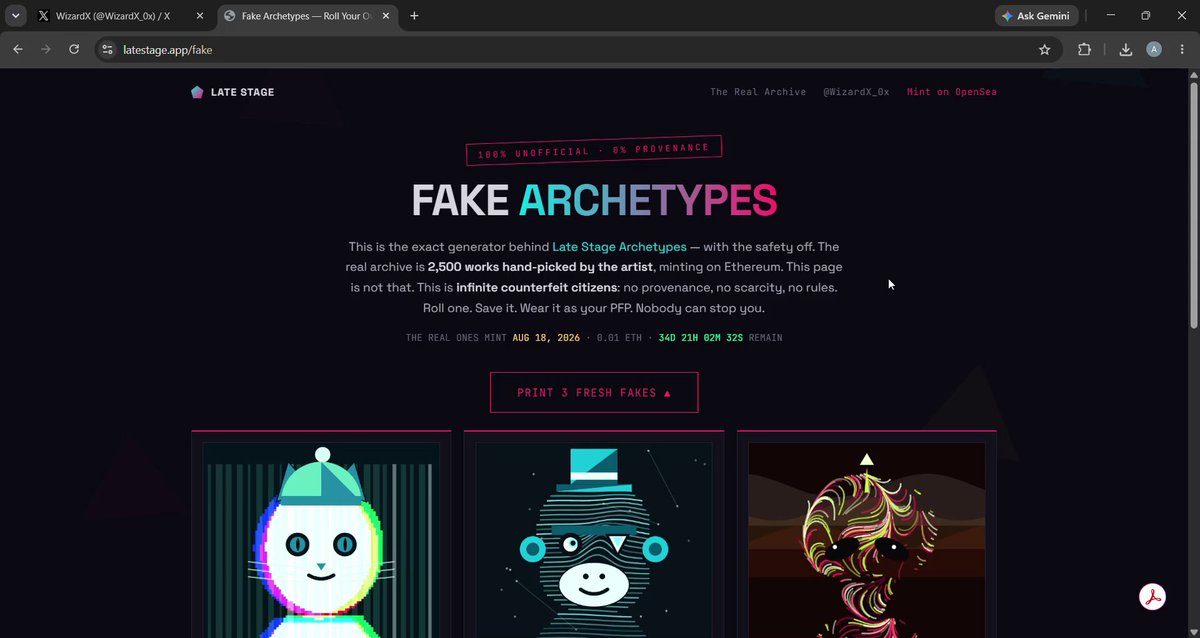Screen dimensions: 1200x638
Task: Follow the Late Stage Archetypes inline link
Action: (619, 247)
